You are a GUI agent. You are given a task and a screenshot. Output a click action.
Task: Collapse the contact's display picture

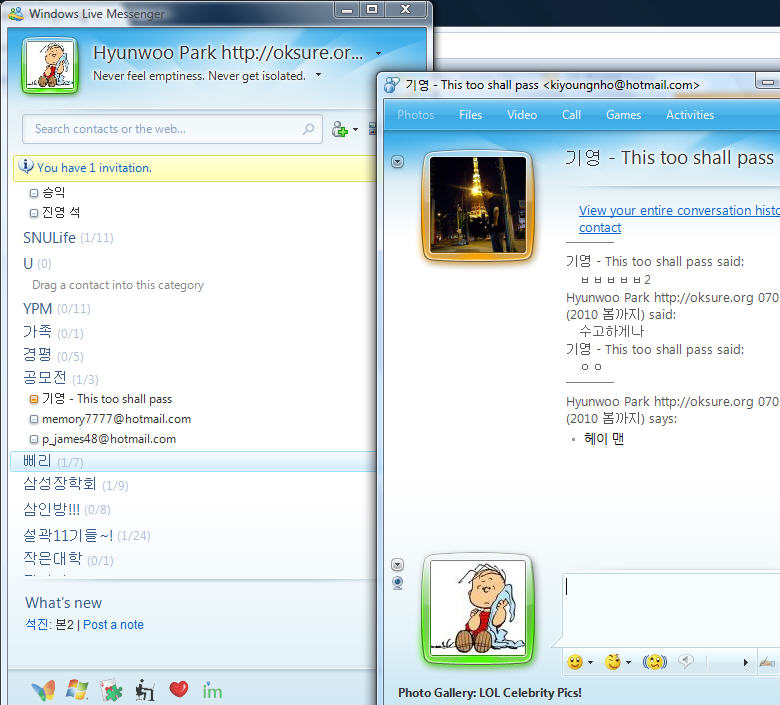[x=397, y=161]
